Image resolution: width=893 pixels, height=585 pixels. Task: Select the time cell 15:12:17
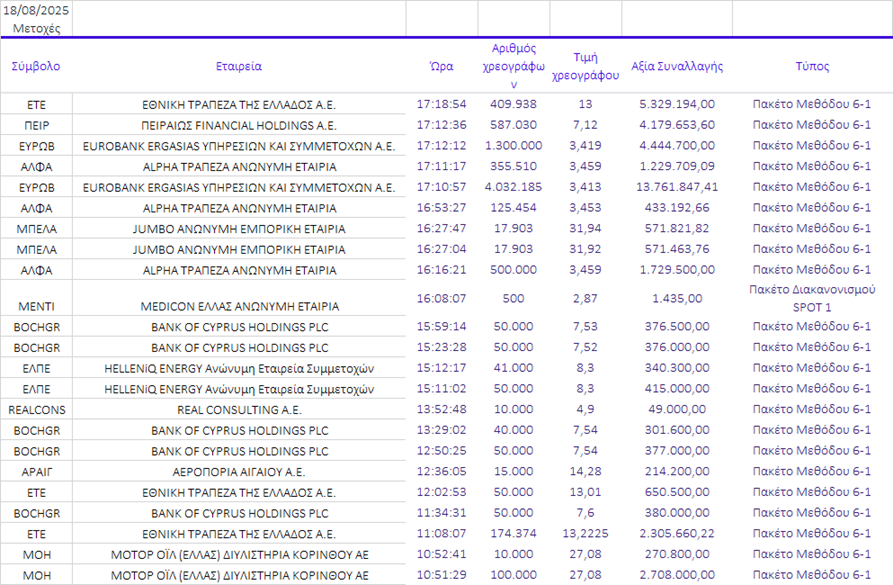[x=441, y=368]
